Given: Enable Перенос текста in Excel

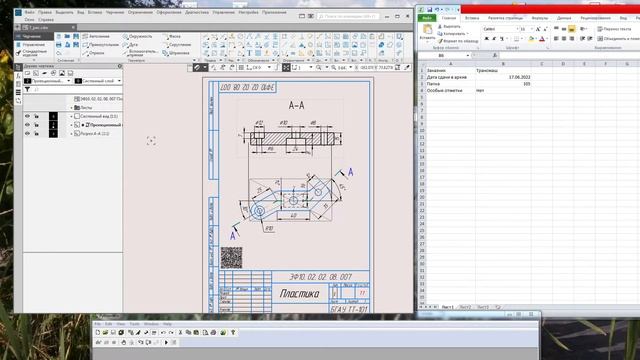Looking at the screenshot, I should (x=614, y=29).
